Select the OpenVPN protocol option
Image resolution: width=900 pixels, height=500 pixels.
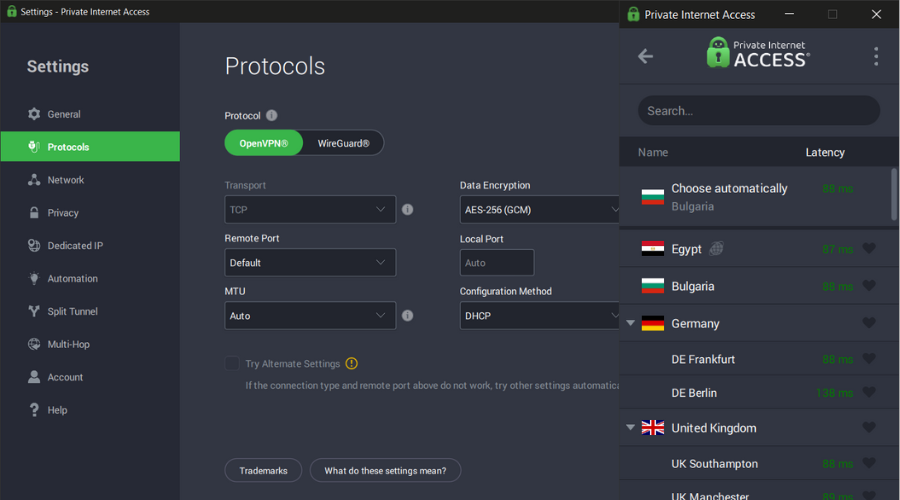[263, 143]
